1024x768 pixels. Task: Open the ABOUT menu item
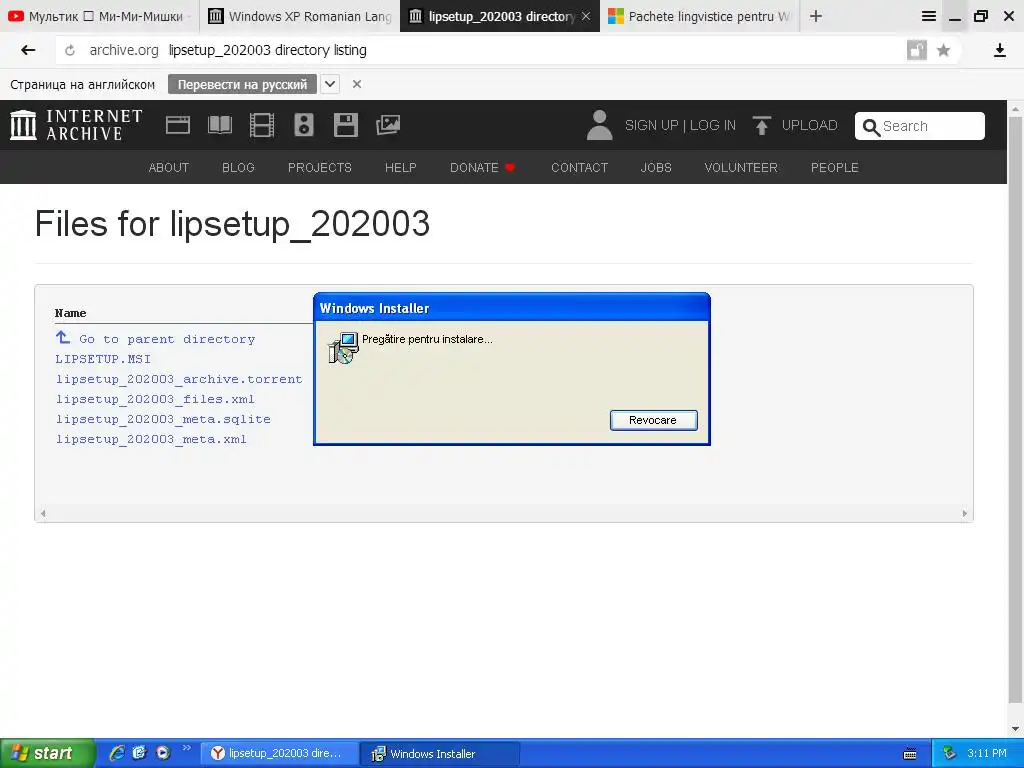pyautogui.click(x=168, y=168)
